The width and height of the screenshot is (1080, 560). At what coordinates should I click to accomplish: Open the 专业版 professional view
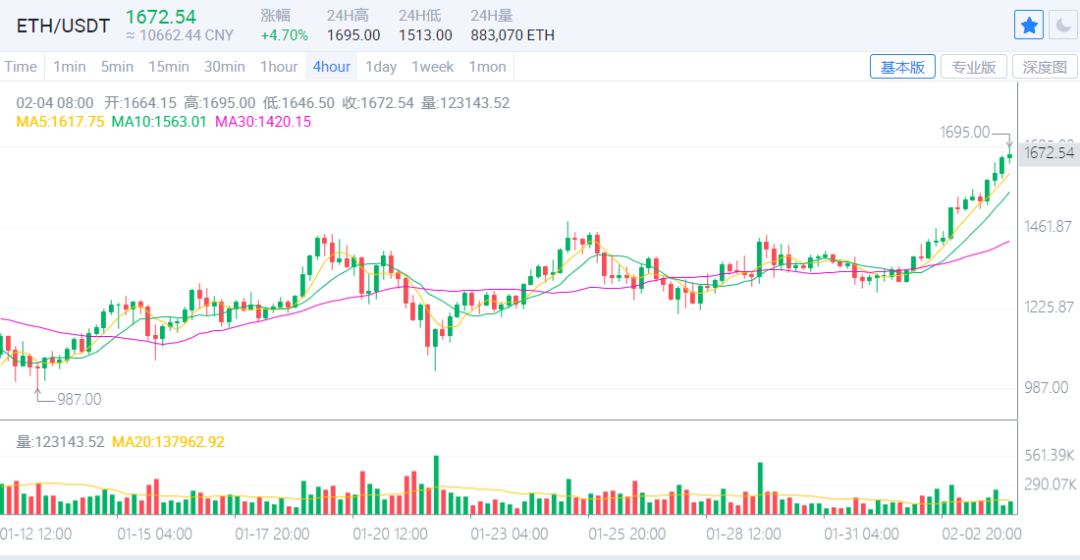point(973,67)
